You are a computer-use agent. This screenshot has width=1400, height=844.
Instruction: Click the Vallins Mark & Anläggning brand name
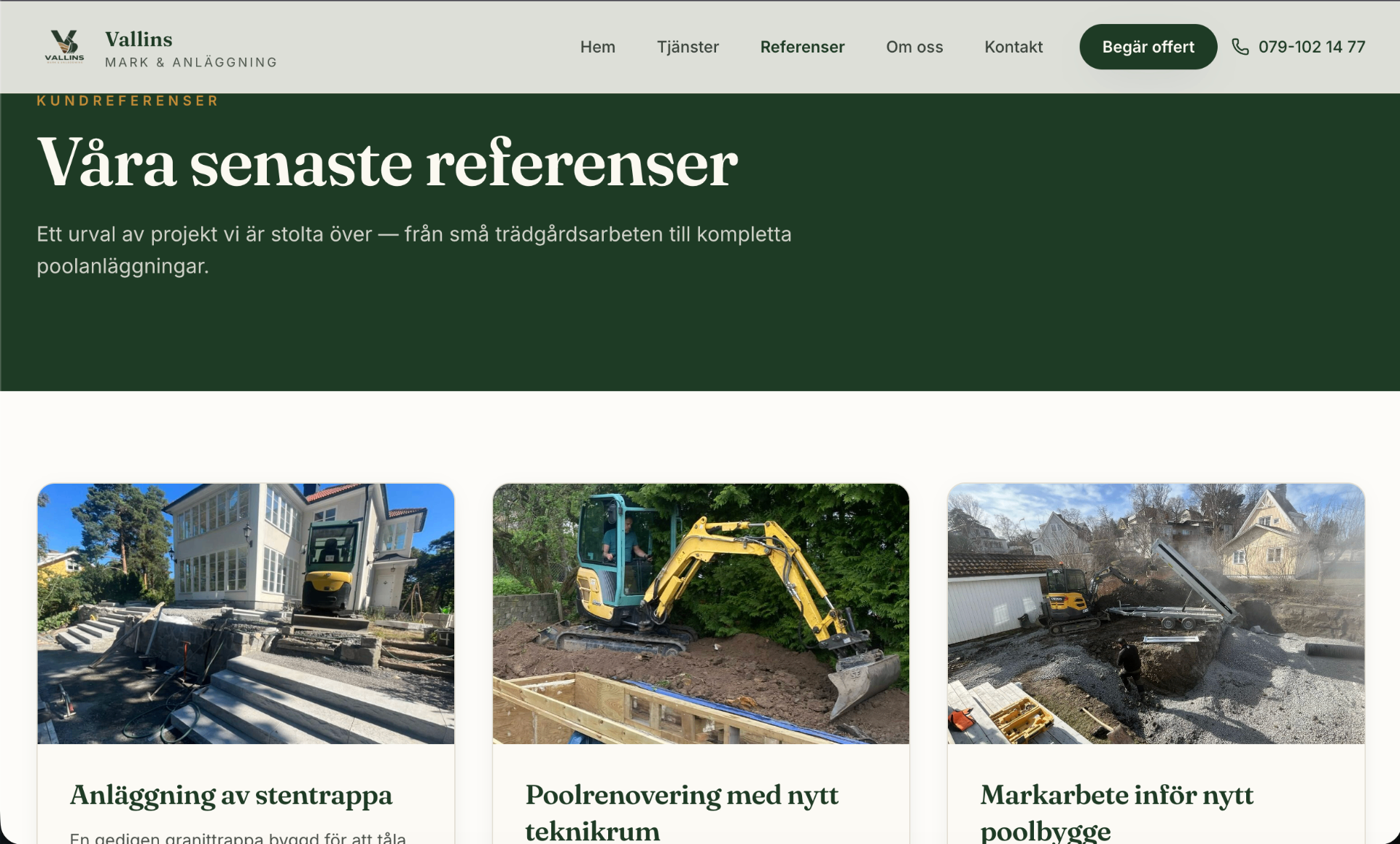tap(191, 49)
